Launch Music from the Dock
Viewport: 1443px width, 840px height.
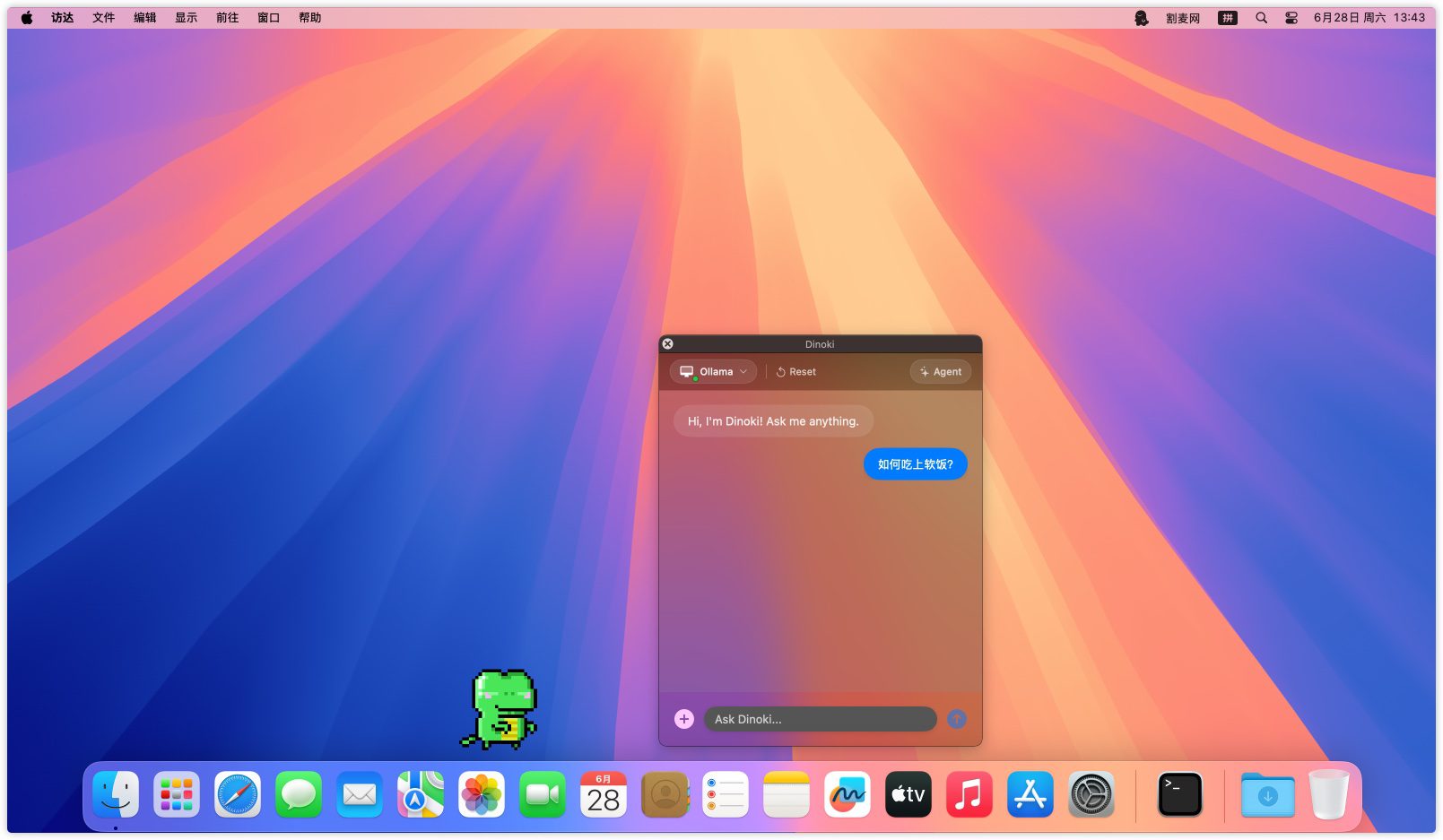pos(969,794)
